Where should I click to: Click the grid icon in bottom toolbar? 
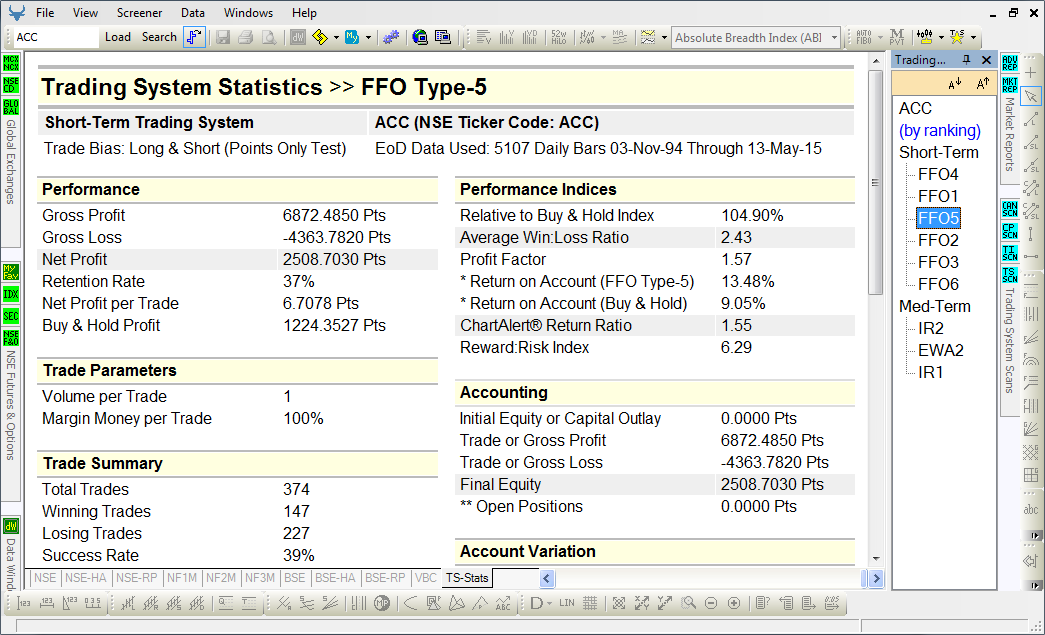590,604
